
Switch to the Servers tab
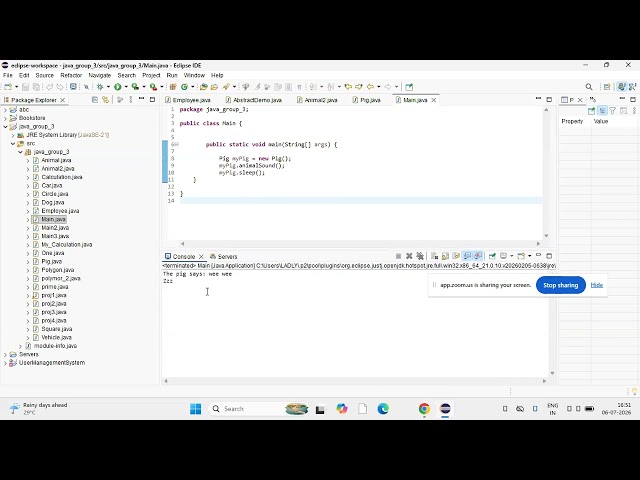coord(223,256)
